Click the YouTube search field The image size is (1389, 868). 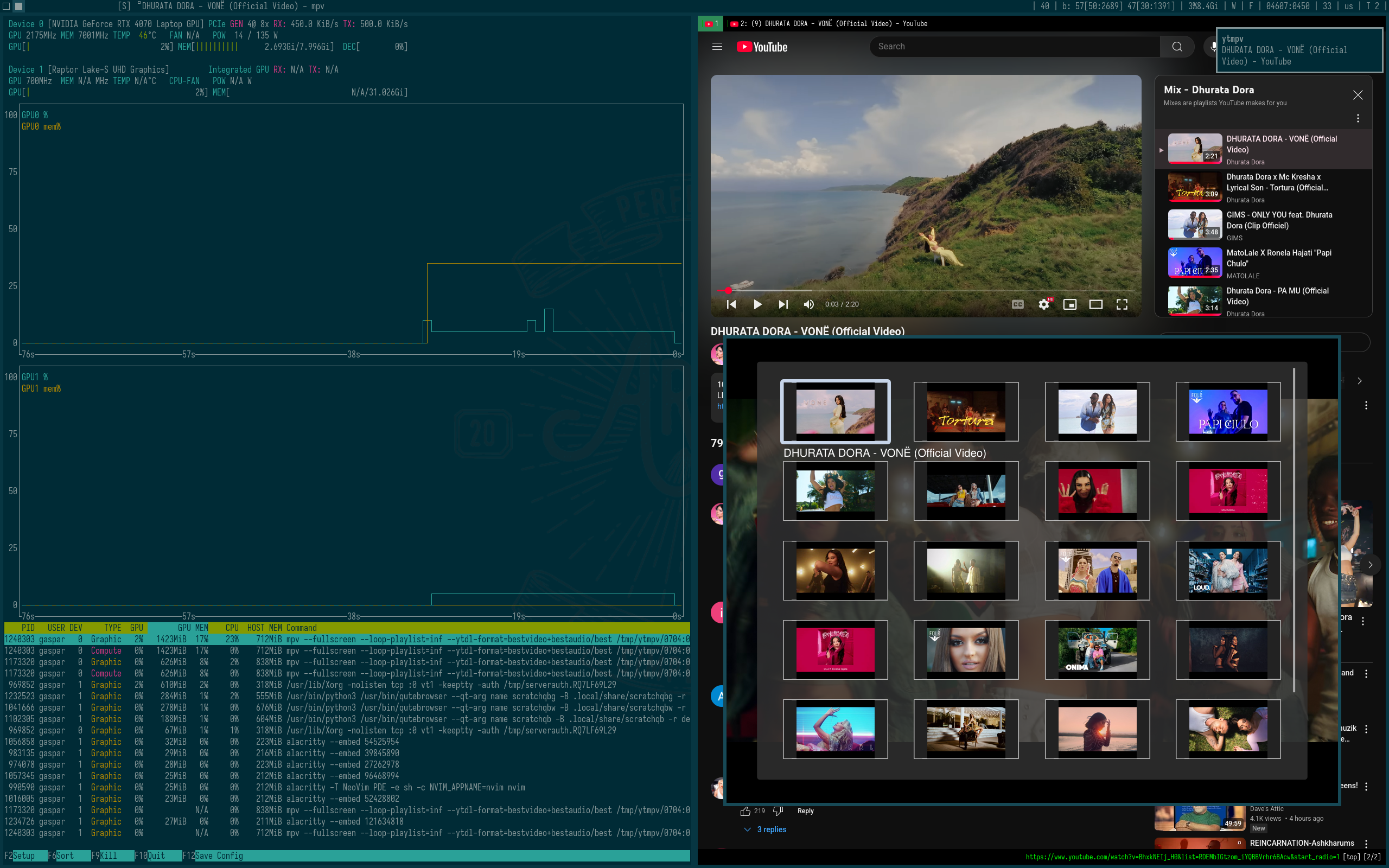[1015, 47]
